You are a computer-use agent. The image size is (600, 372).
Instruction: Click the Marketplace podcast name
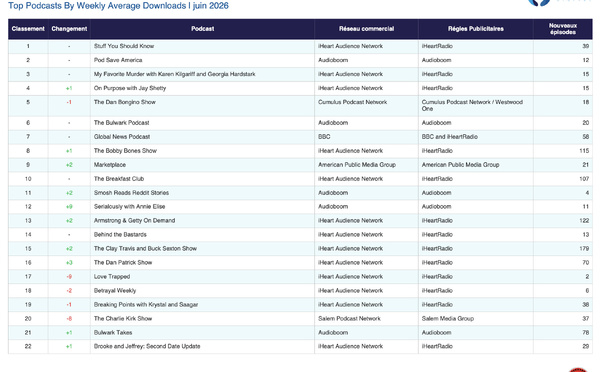[109, 165]
